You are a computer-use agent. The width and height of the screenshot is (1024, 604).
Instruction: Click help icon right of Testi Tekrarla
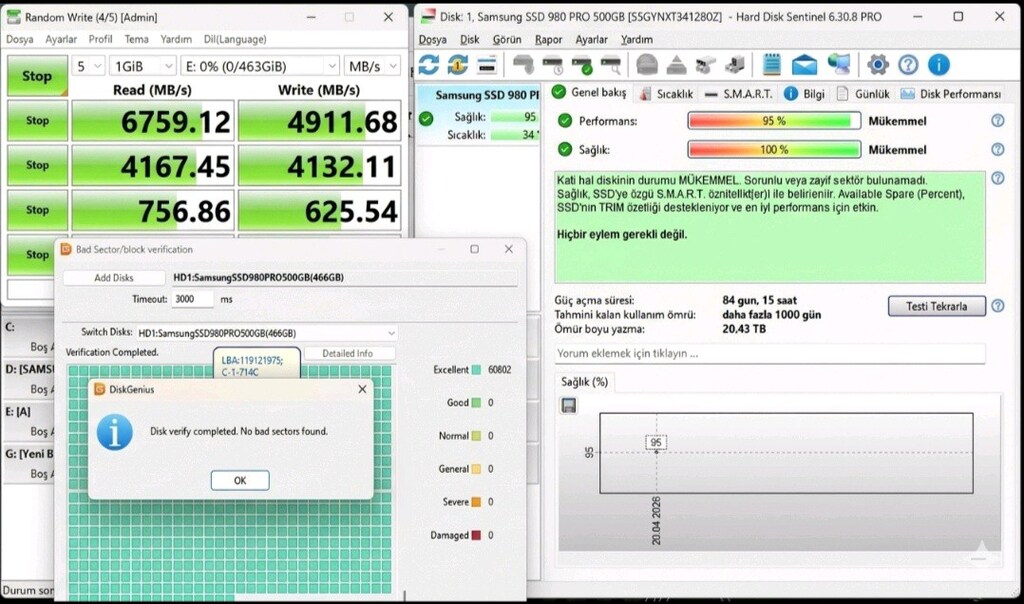(997, 306)
